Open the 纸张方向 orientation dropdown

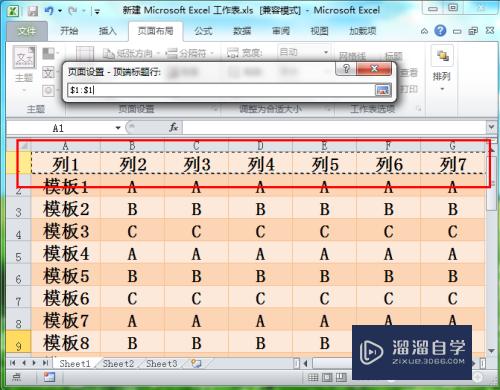coord(158,53)
